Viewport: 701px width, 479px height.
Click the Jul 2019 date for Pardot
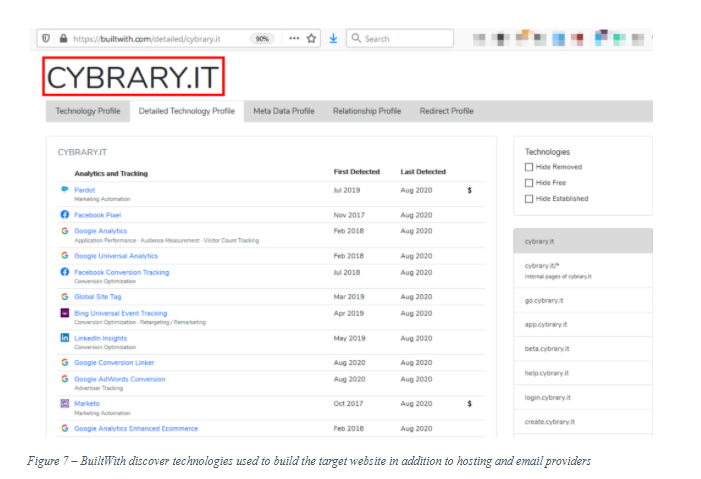pos(346,190)
